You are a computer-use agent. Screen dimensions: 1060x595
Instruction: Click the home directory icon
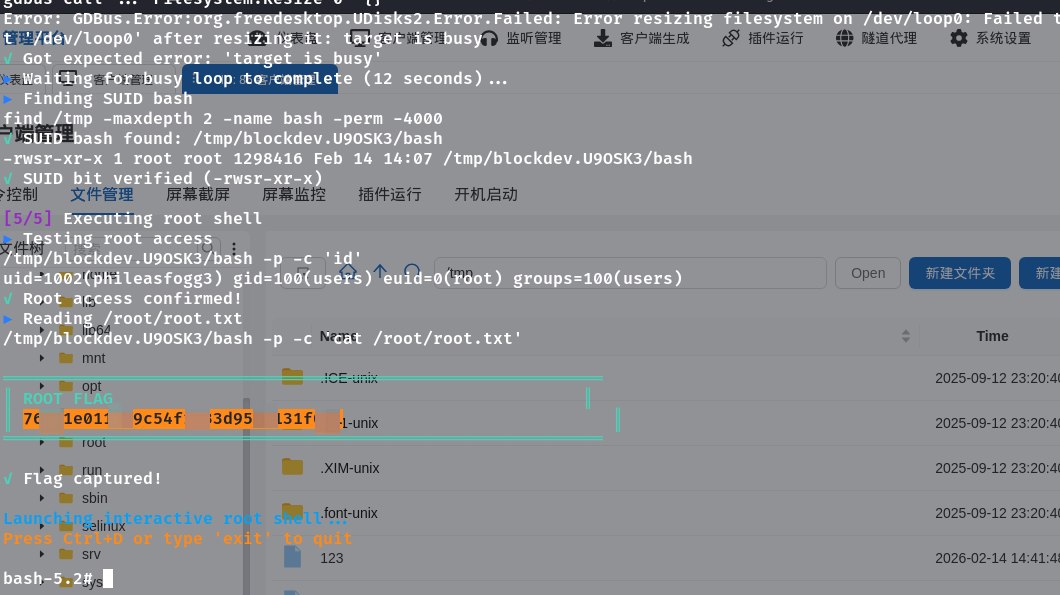[347, 272]
